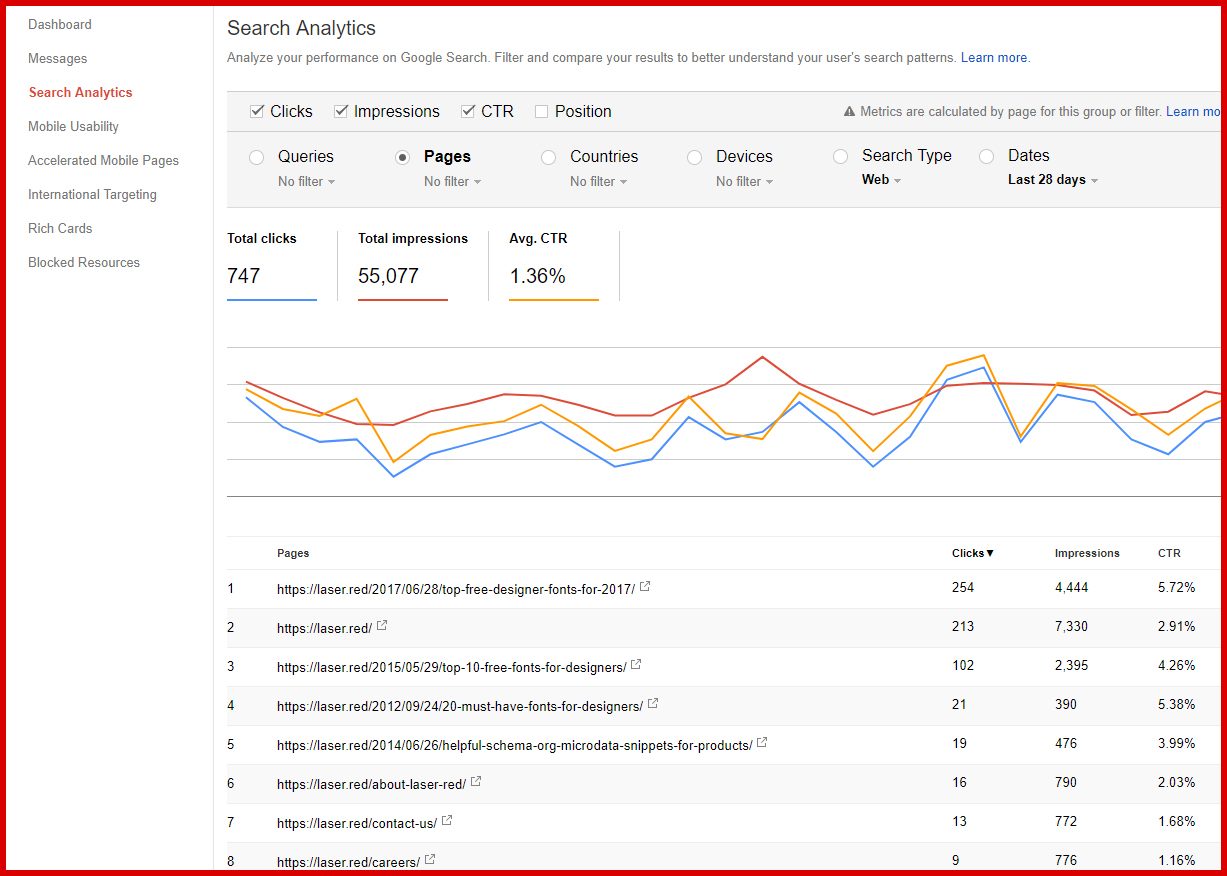
Task: Open Accelerated Mobile Pages in the sidebar
Action: click(x=104, y=160)
